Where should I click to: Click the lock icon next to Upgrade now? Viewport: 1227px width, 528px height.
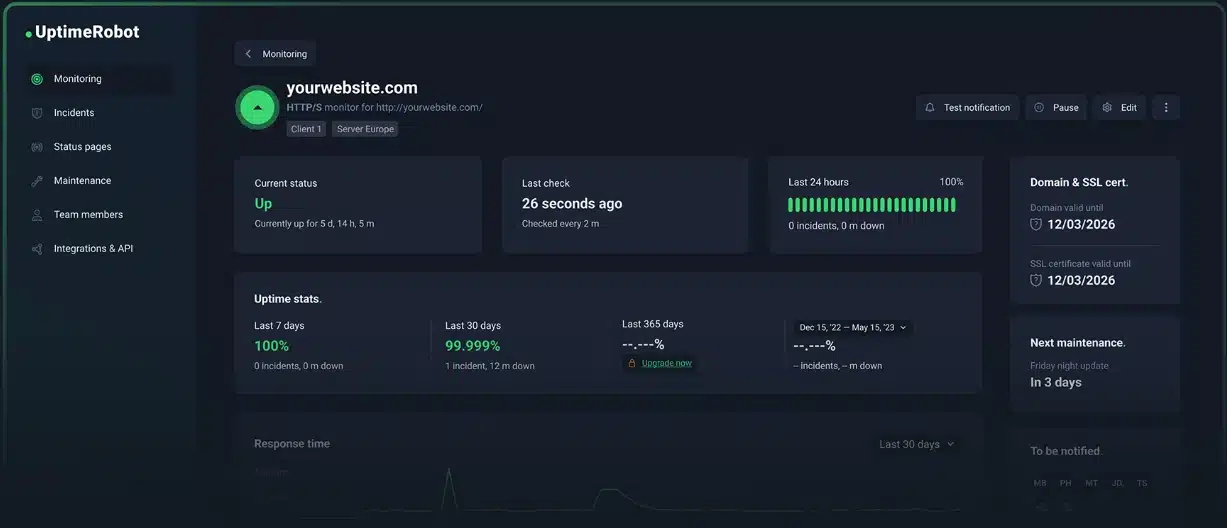point(632,363)
